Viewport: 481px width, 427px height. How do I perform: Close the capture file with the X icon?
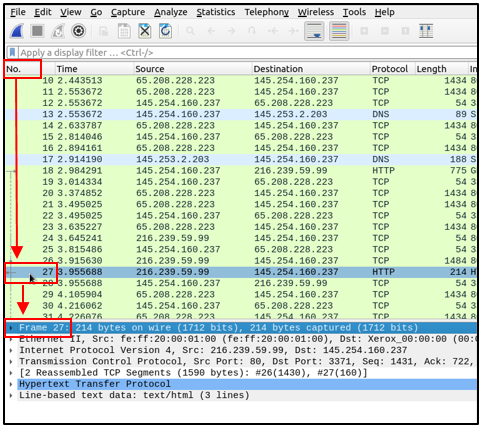tap(145, 31)
